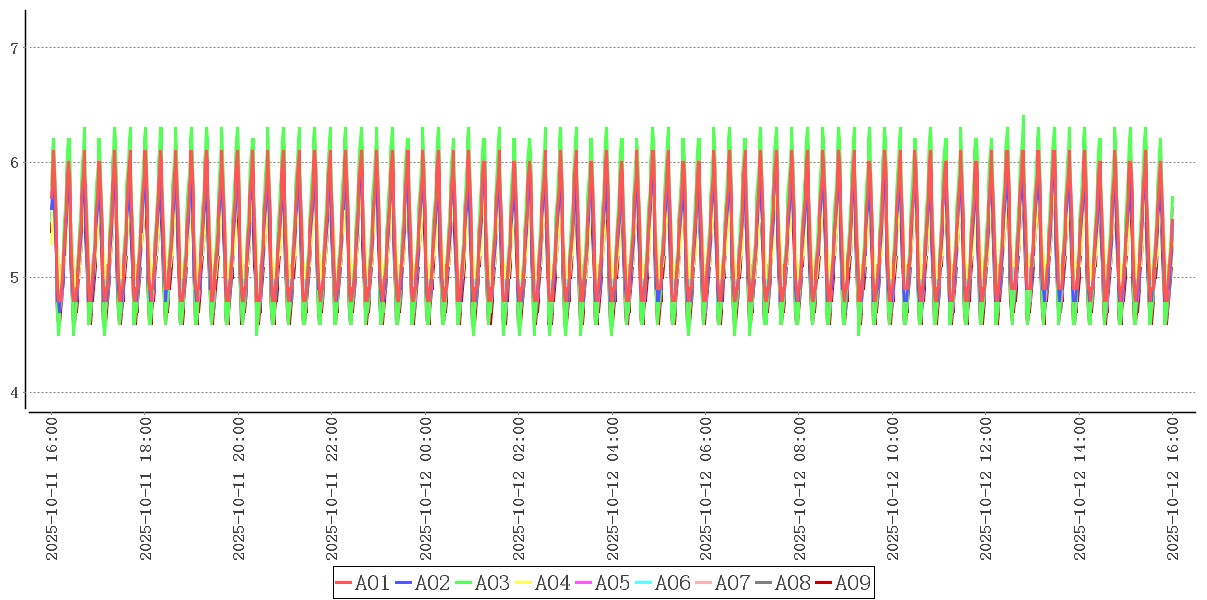Click the gray A08 legend line marker

click(765, 583)
